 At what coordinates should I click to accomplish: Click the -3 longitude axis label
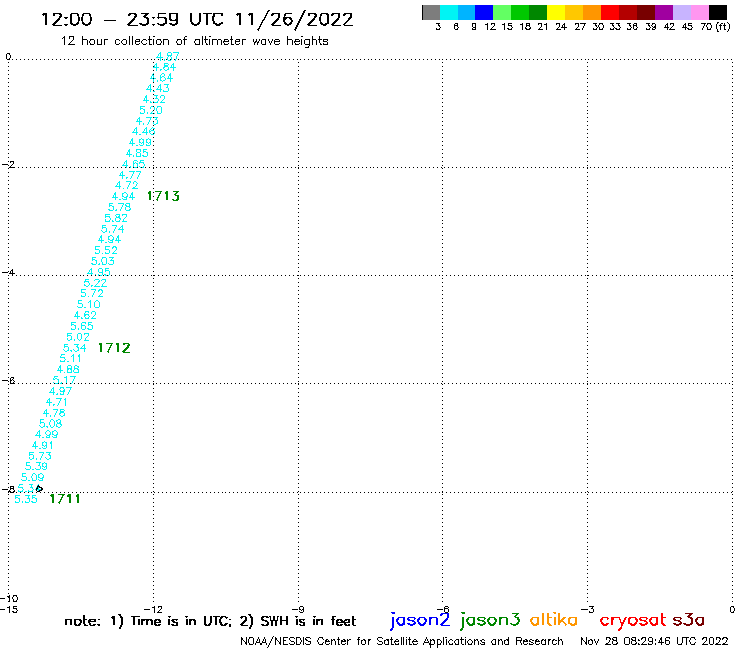[x=588, y=609]
